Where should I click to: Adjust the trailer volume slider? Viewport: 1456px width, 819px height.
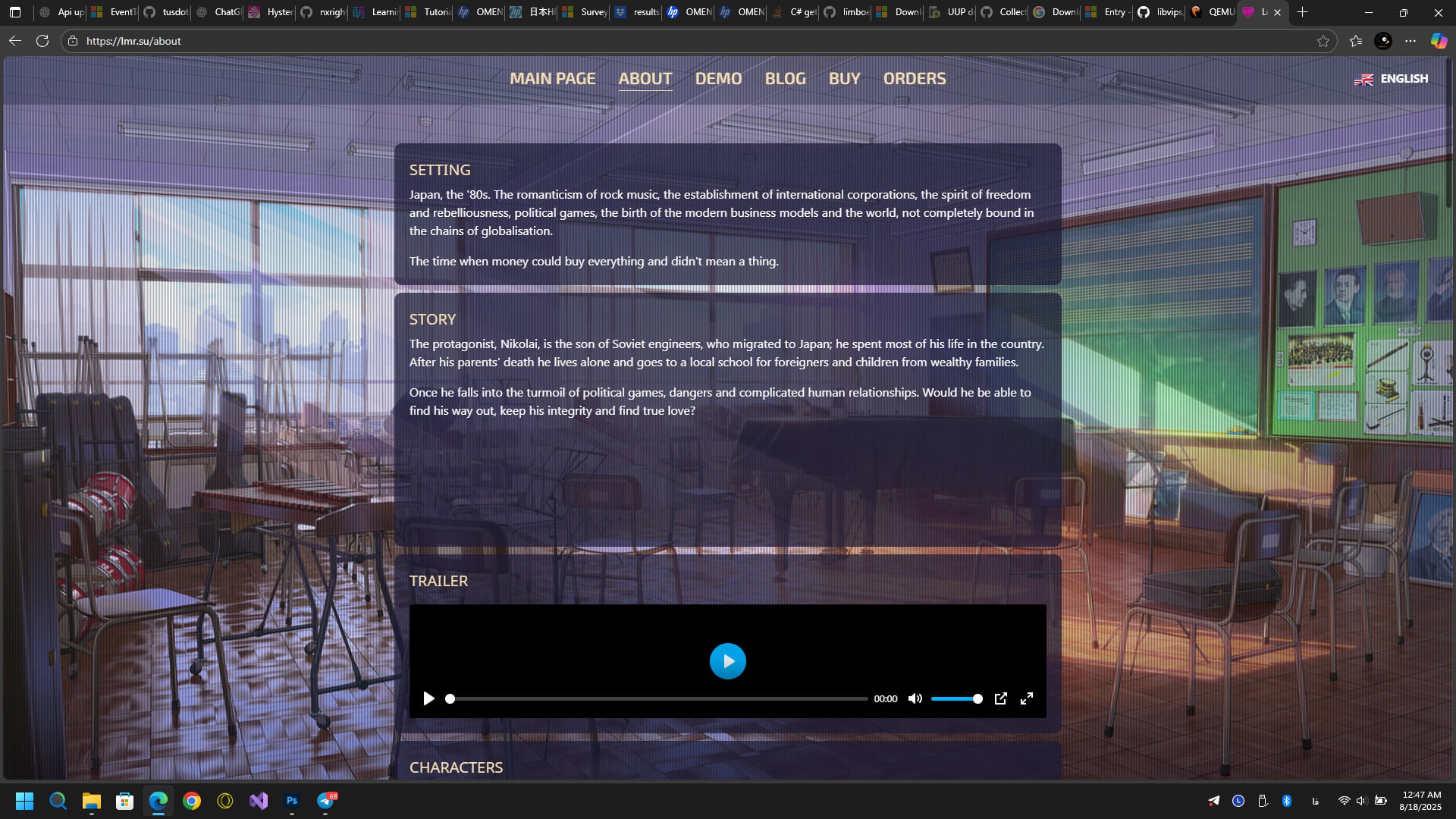tap(955, 698)
